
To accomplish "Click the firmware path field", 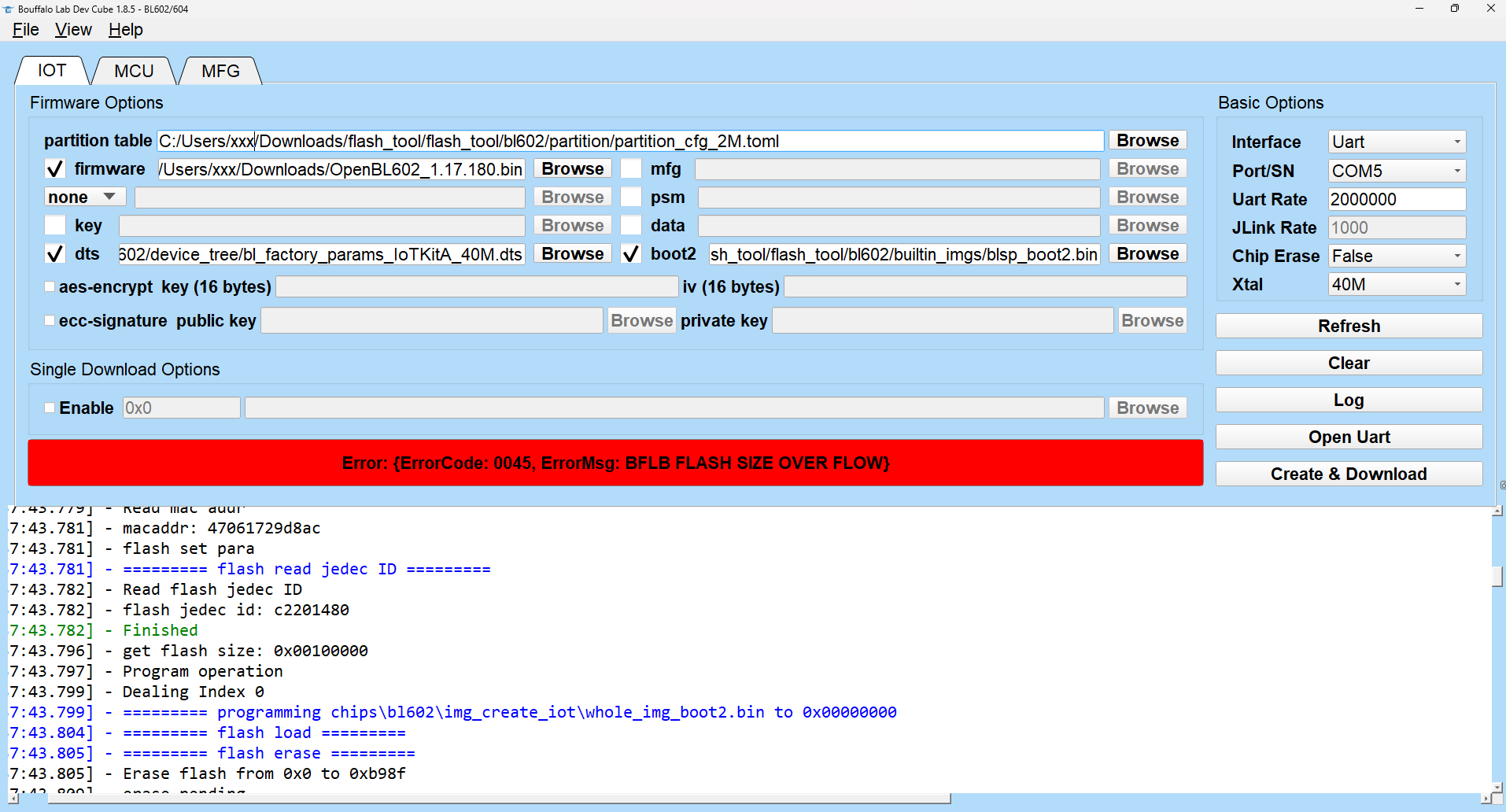I will click(x=341, y=169).
